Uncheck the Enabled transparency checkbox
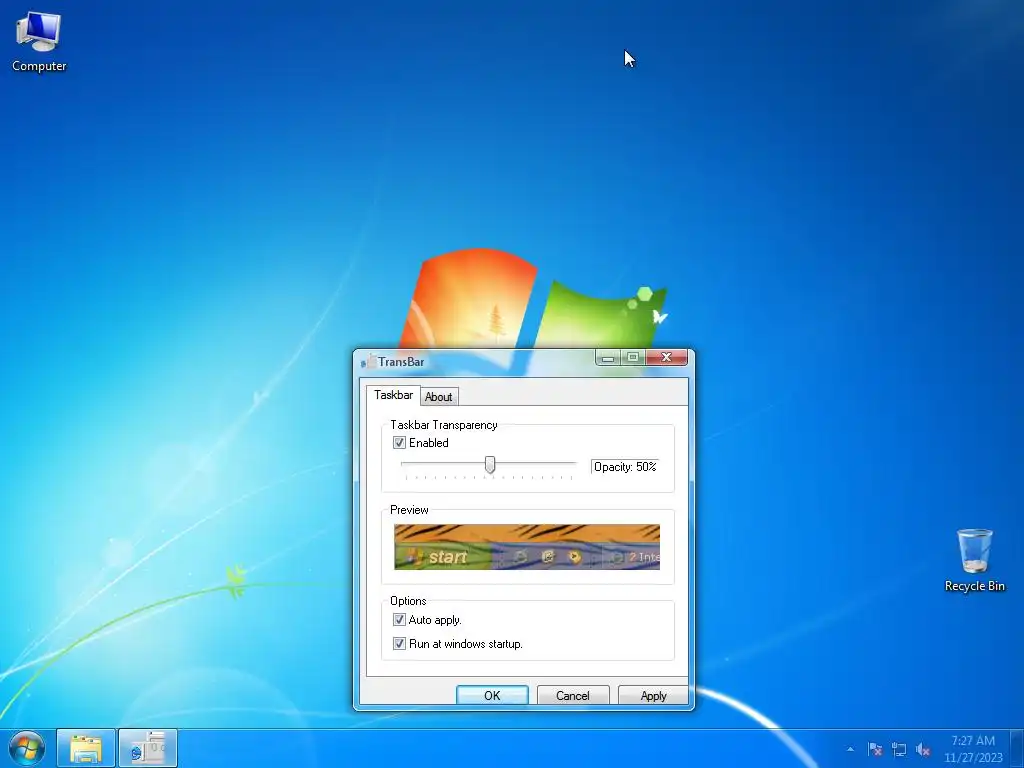The width and height of the screenshot is (1024, 768). [399, 443]
